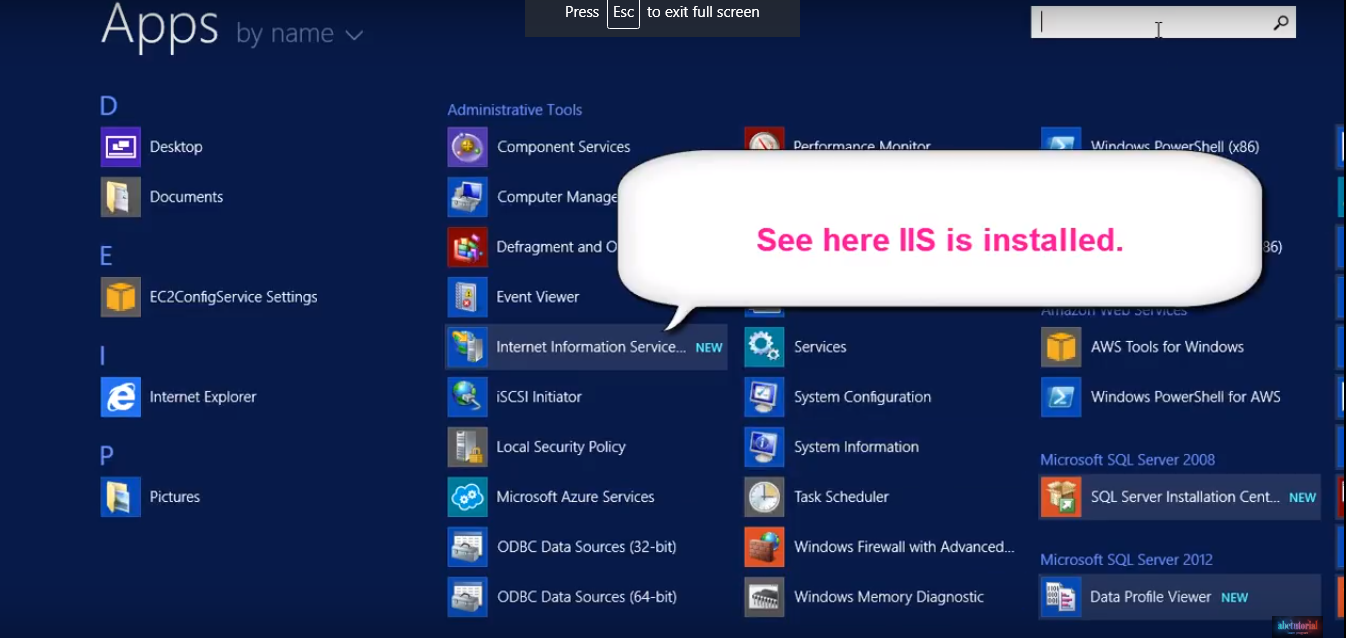Jump to letter P section heading

click(107, 456)
